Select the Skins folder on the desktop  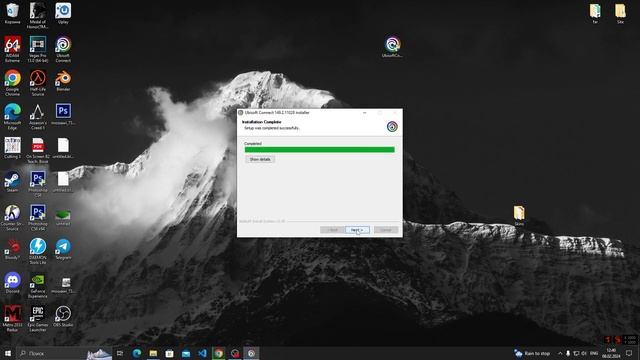point(519,216)
